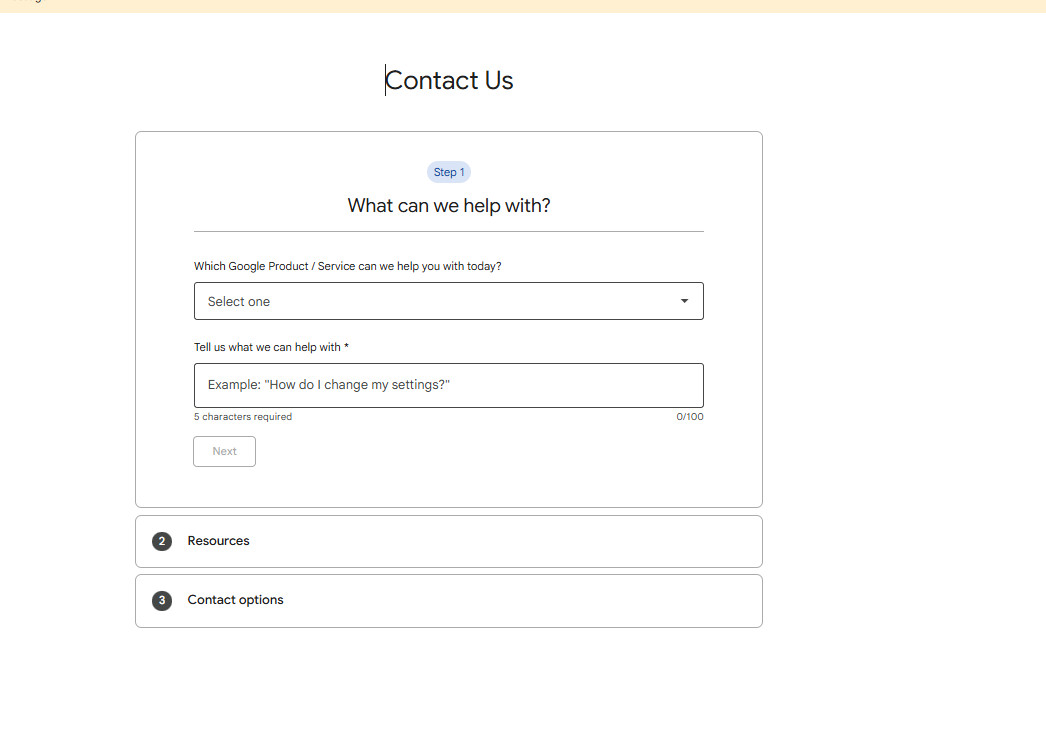
Task: Click the 'Select one' placeholder text
Action: pos(239,301)
